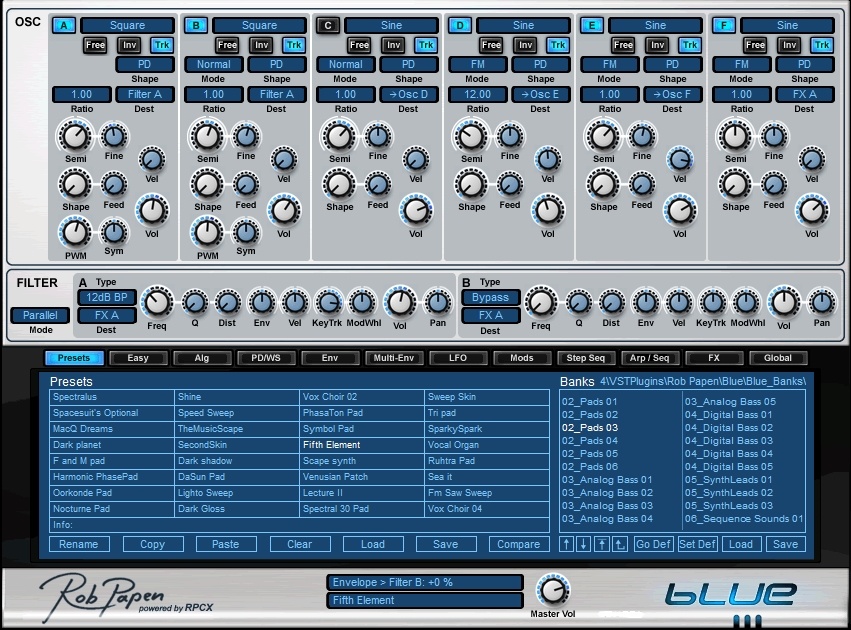Go up one folder level in Banks
Image resolution: width=851 pixels, height=630 pixels.
tap(620, 544)
